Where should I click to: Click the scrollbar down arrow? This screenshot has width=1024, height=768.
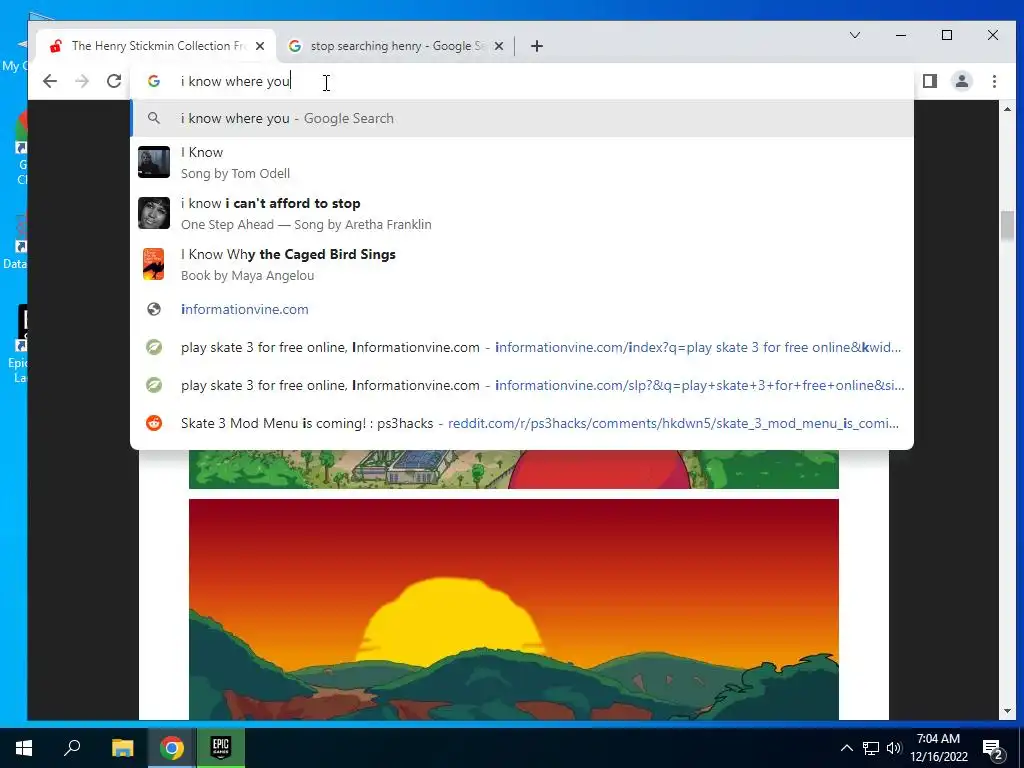tap(1007, 711)
